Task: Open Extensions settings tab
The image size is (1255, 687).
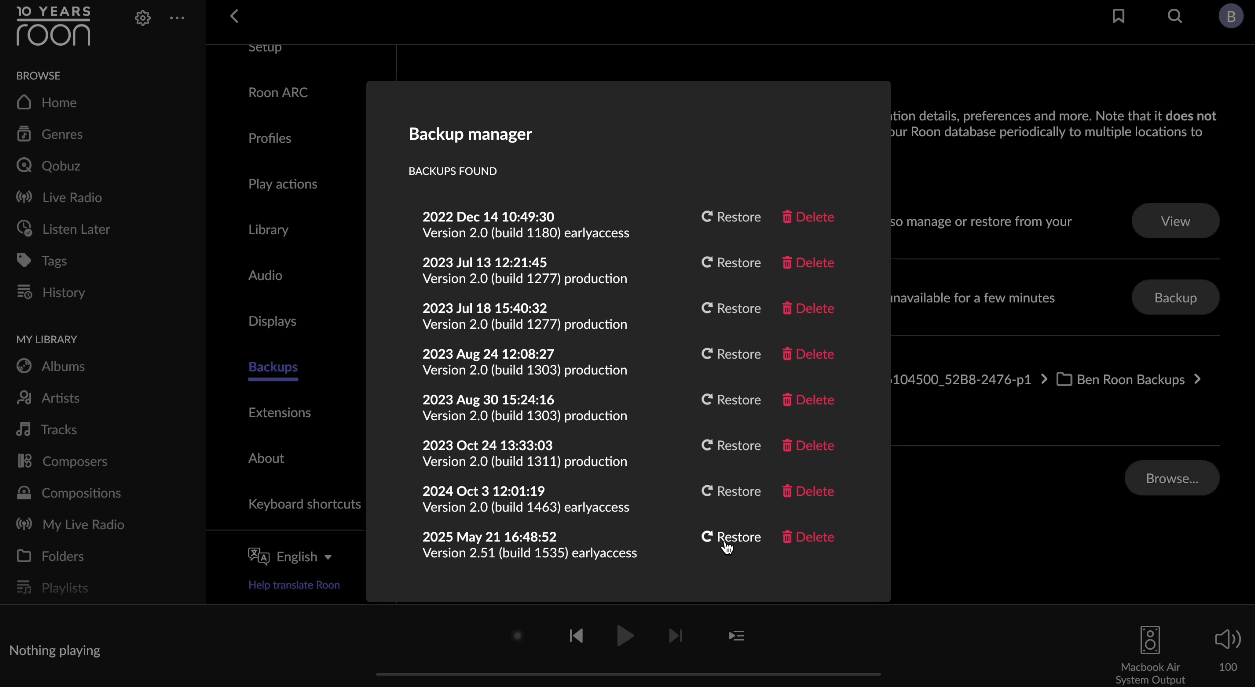Action: tap(280, 412)
